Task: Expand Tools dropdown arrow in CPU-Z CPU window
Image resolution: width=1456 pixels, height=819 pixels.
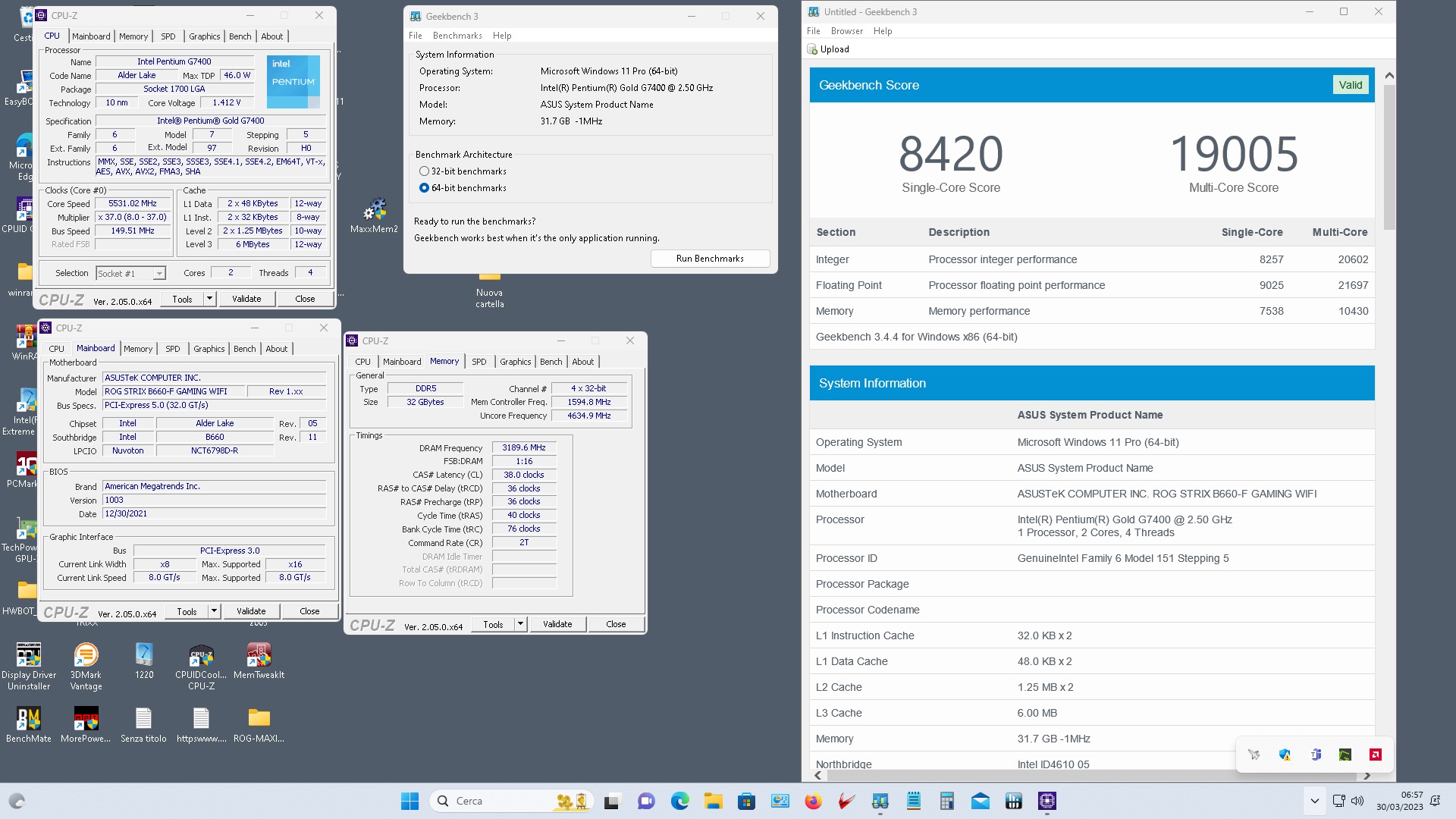Action: 209,299
